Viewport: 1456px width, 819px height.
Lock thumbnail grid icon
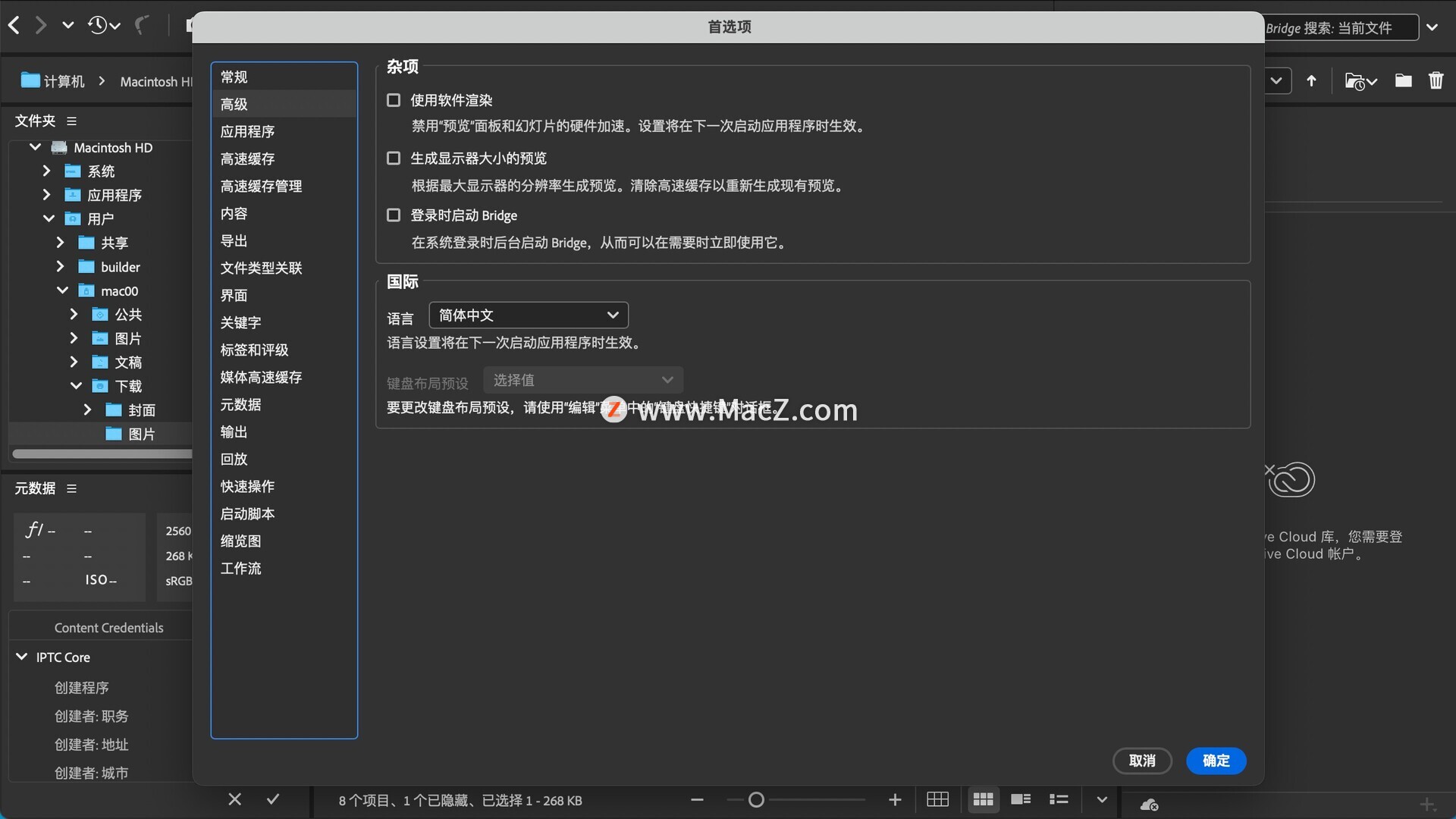(937, 799)
